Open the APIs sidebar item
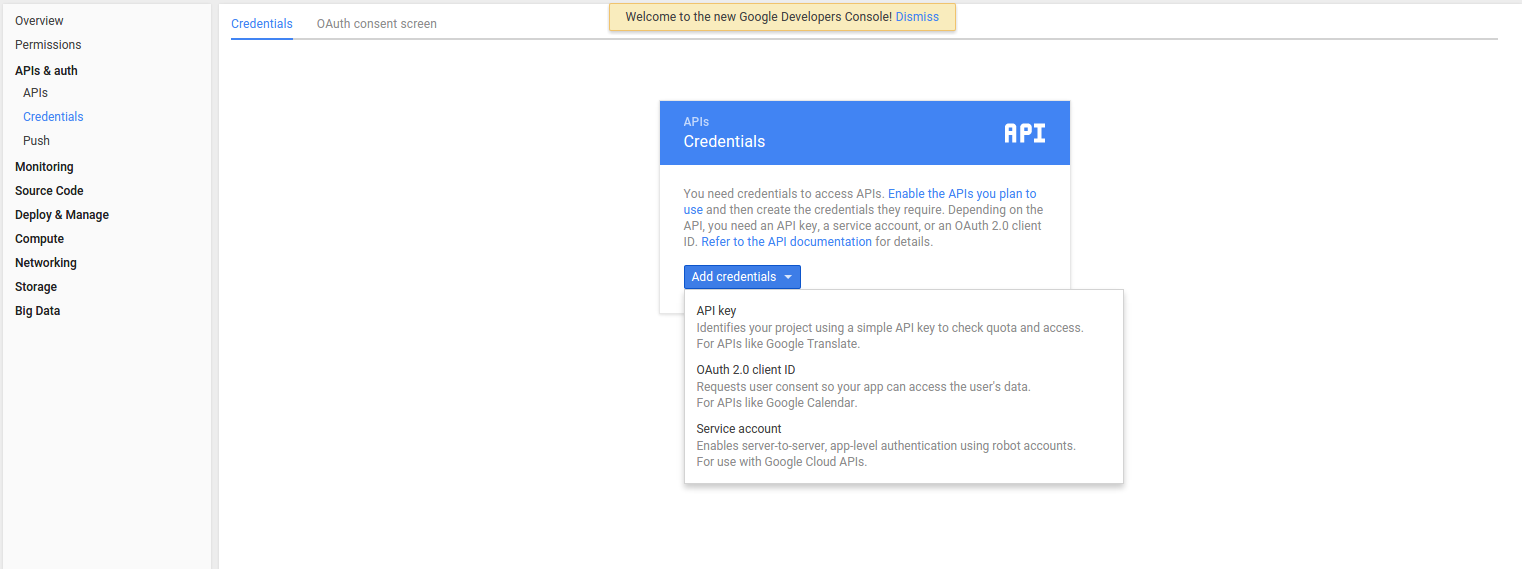This screenshot has width=1522, height=569. point(35,93)
